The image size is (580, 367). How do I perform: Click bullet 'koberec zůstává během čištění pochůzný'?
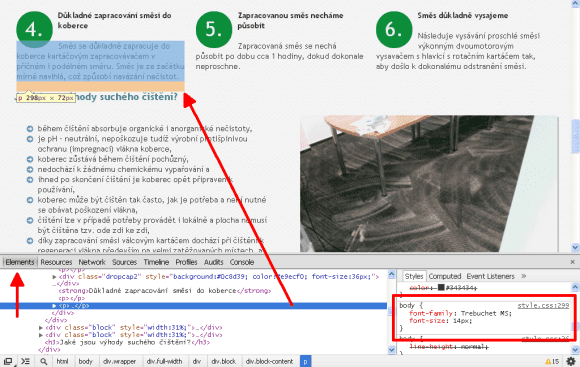click(113, 159)
